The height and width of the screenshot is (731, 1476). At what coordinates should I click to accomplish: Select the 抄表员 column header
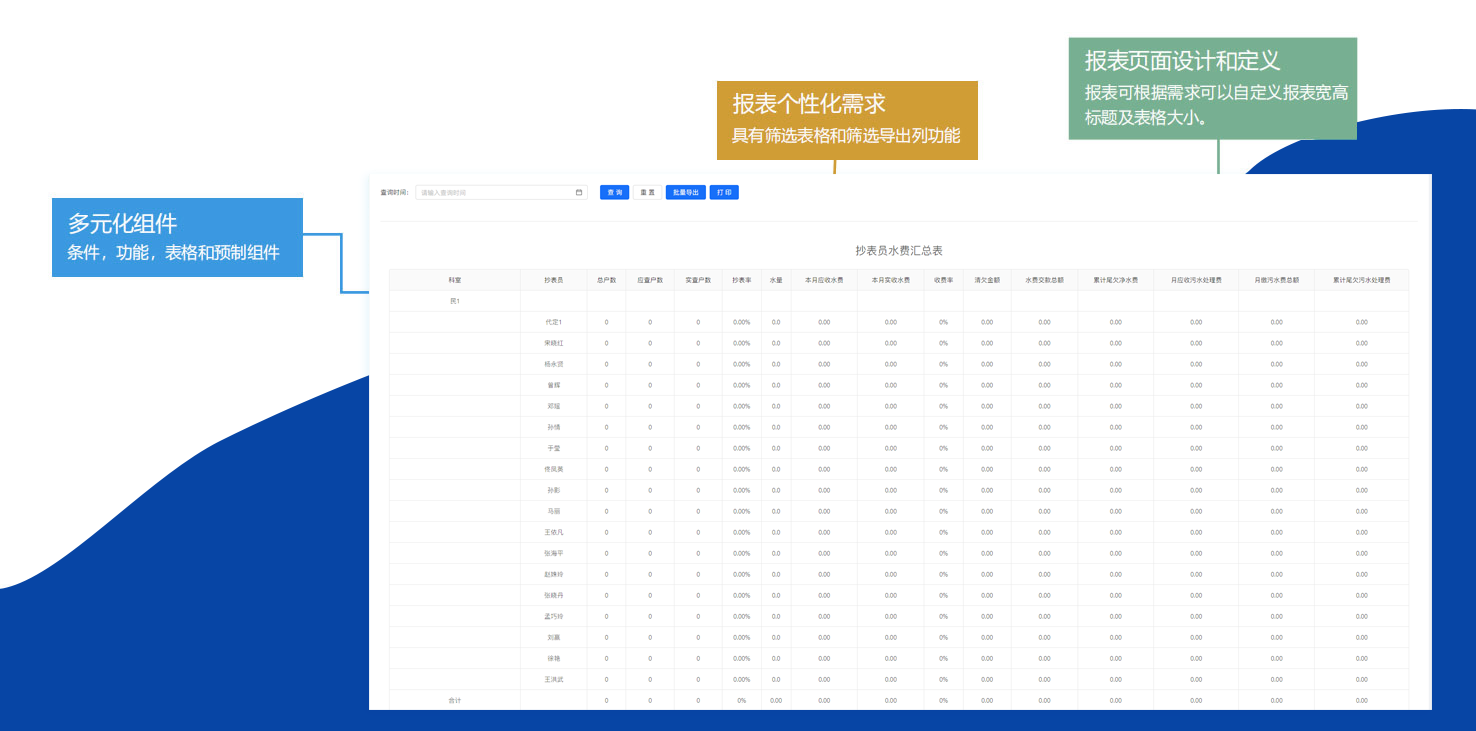[553, 280]
